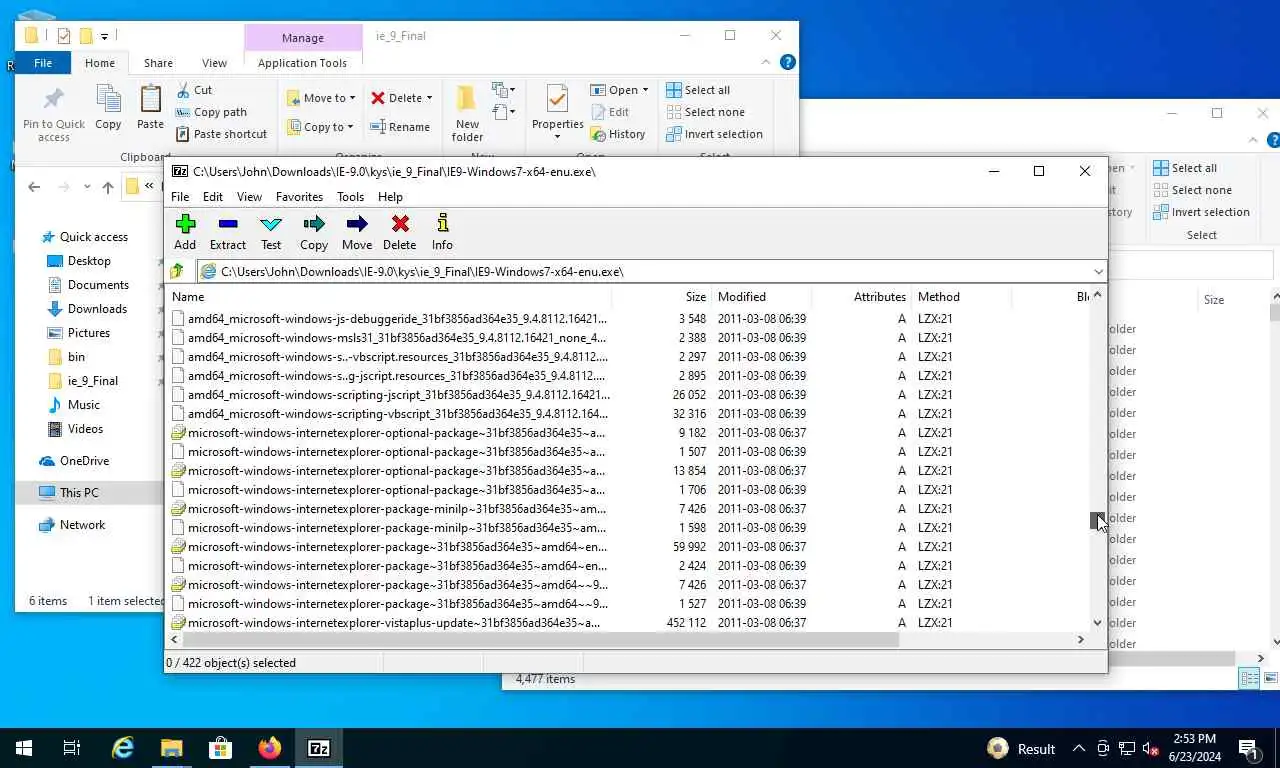1280x768 pixels.
Task: Select internetexplorer-vistaplus-update file row
Action: pyautogui.click(x=628, y=623)
